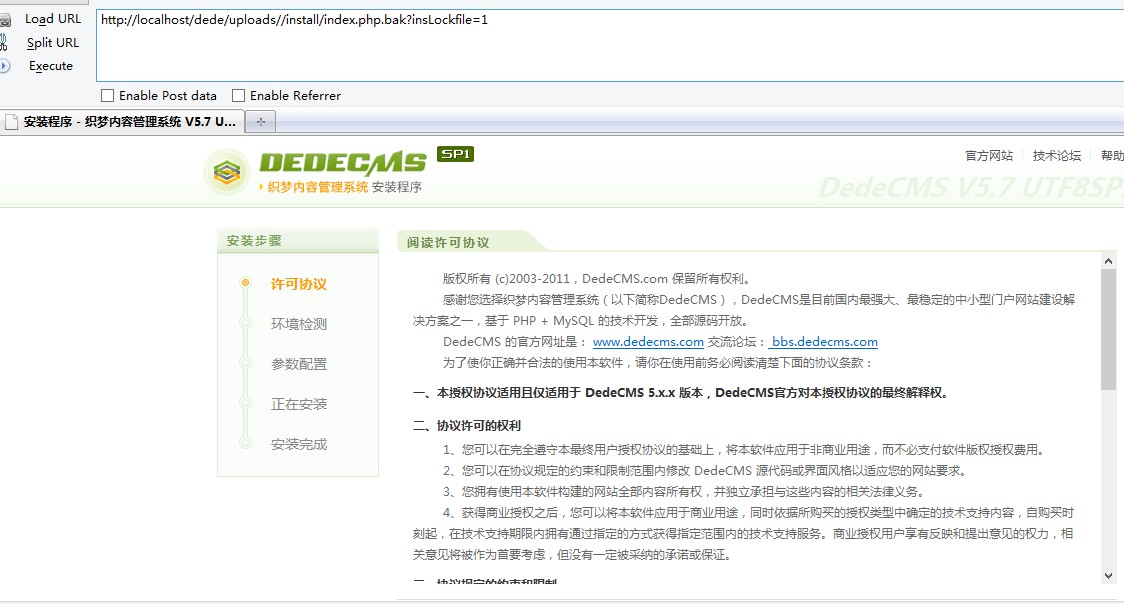Open a new tab with the plus button

pyautogui.click(x=261, y=122)
